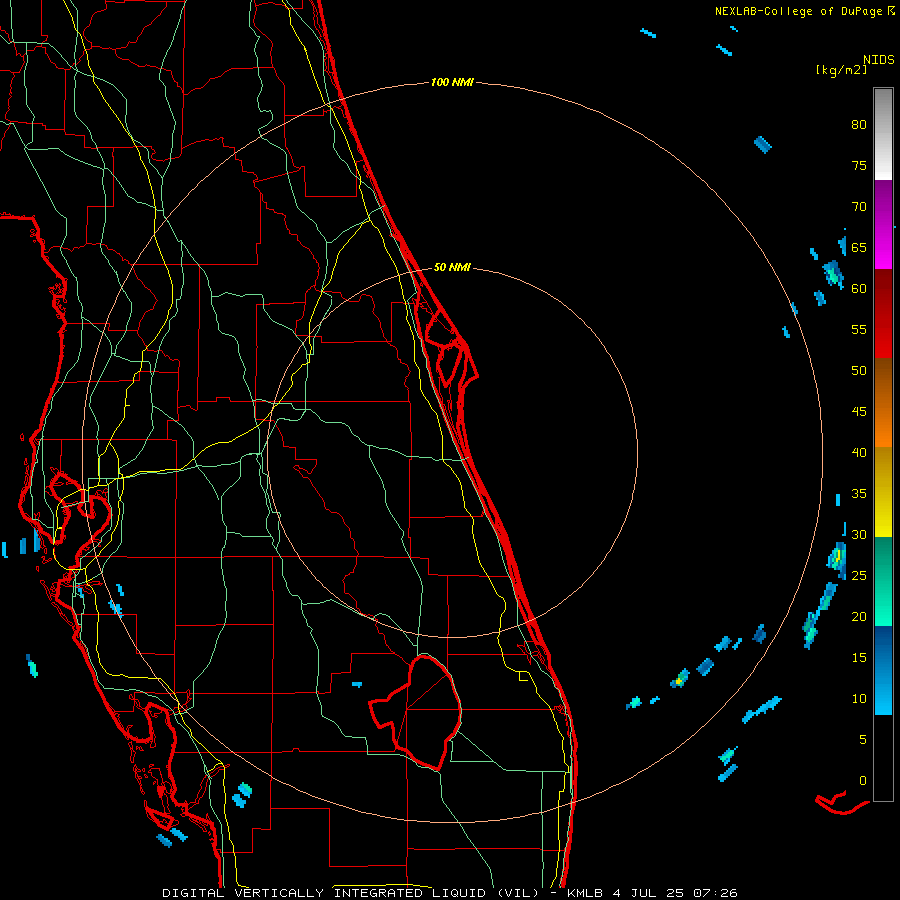Click the scale value "65"
The image size is (900, 900).
tap(859, 248)
